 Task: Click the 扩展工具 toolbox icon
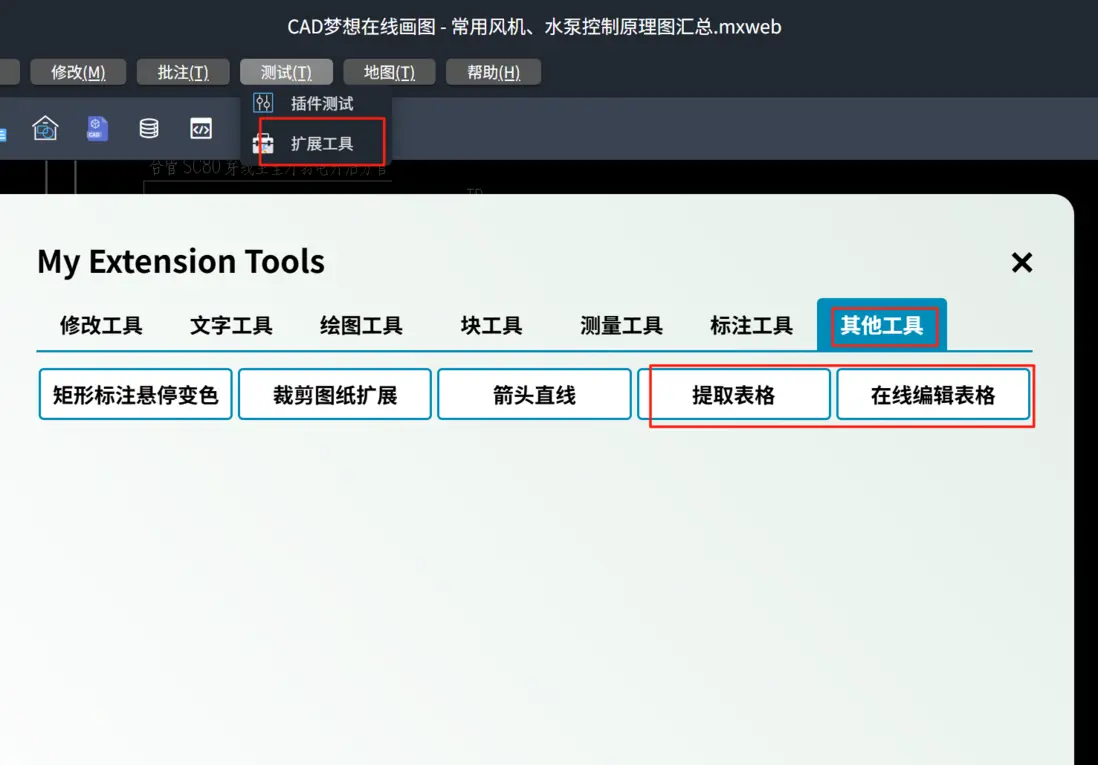point(263,144)
